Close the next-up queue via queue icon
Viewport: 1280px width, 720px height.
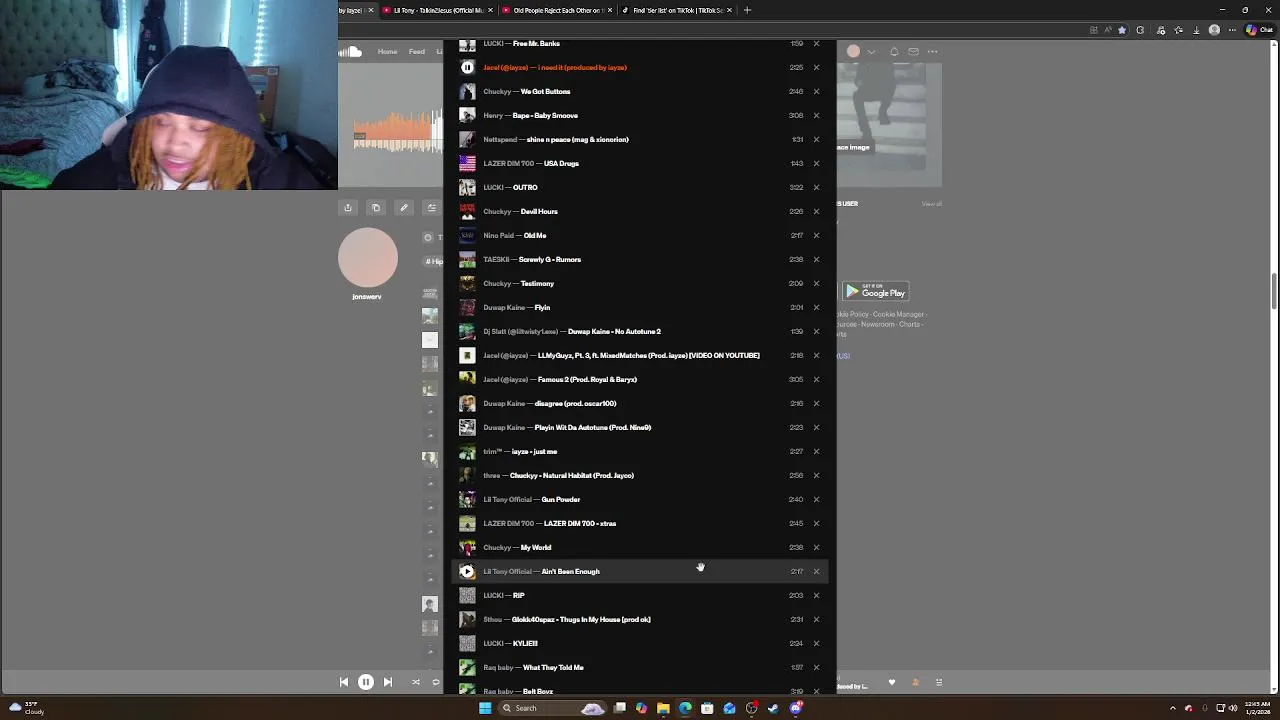click(x=939, y=682)
